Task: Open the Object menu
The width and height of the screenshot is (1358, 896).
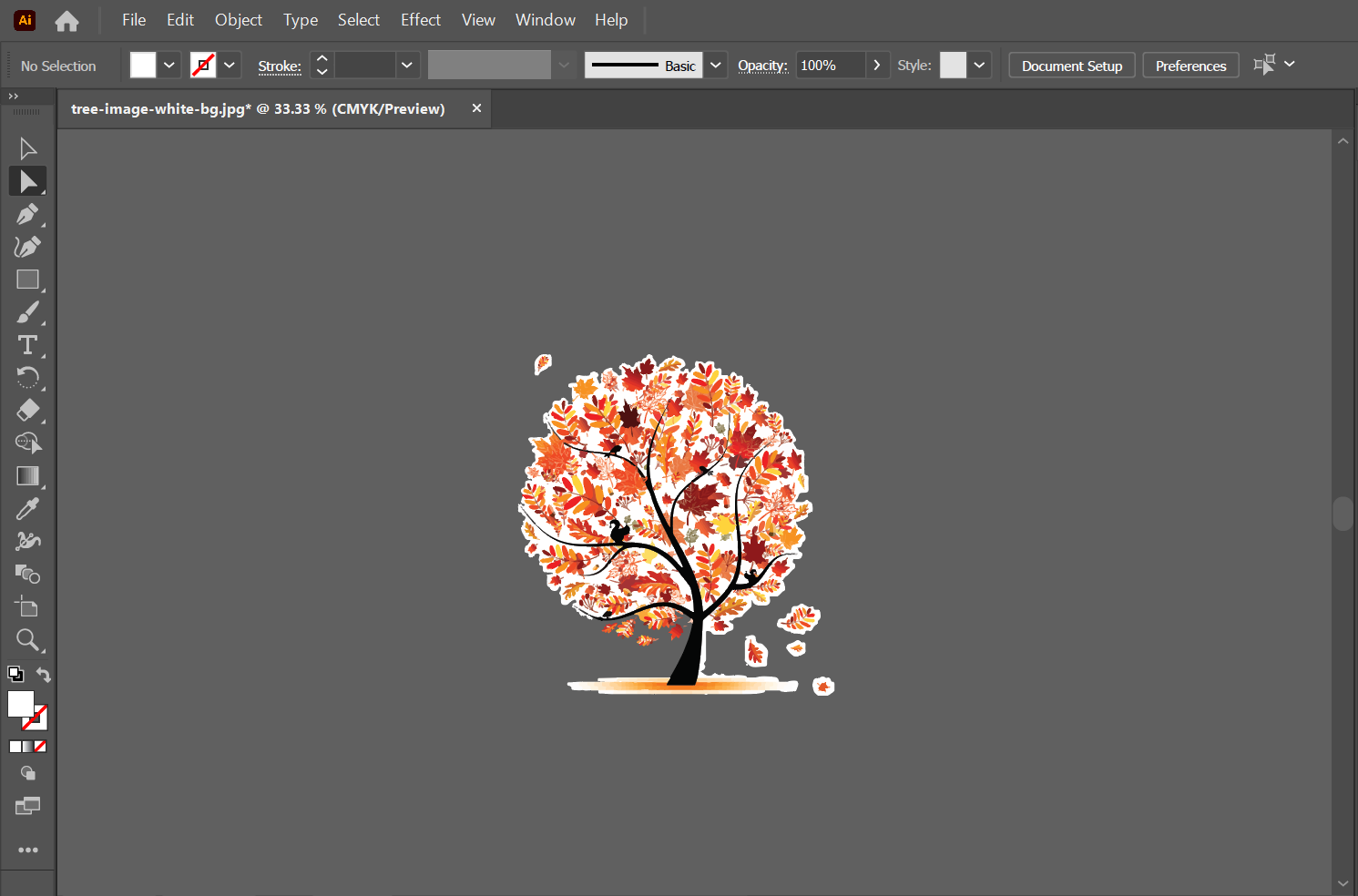Action: pos(238,19)
